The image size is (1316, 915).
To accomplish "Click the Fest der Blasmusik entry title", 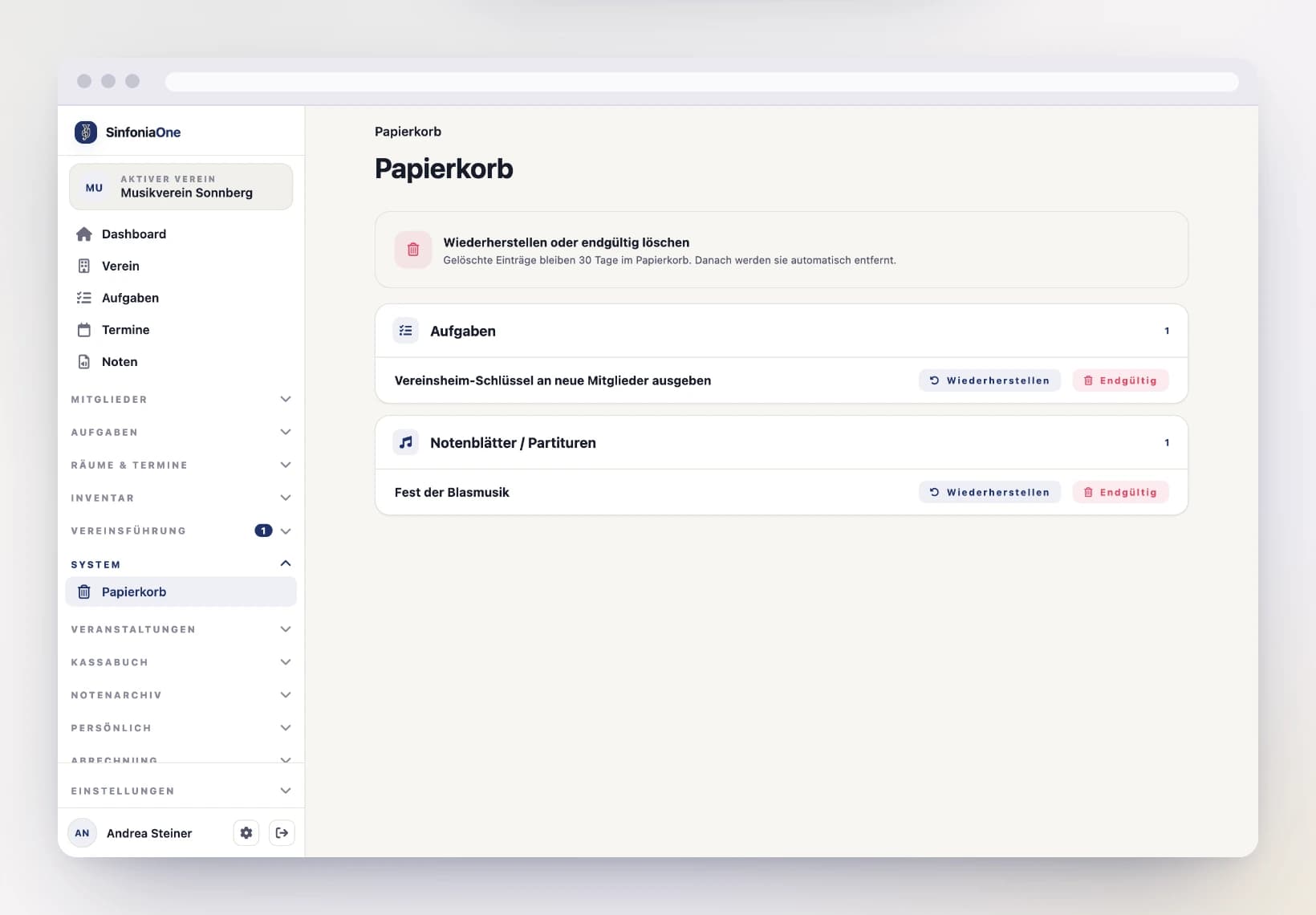I will click(x=452, y=492).
